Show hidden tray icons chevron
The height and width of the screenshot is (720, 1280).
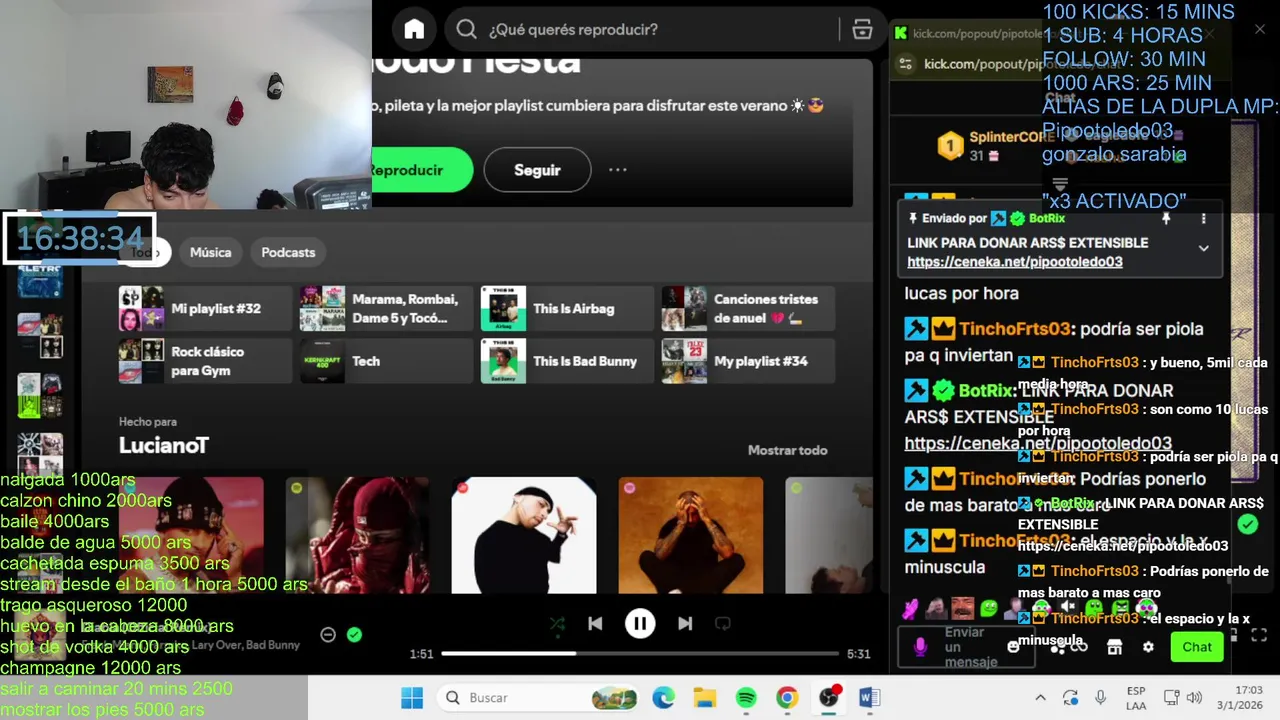click(1040, 698)
